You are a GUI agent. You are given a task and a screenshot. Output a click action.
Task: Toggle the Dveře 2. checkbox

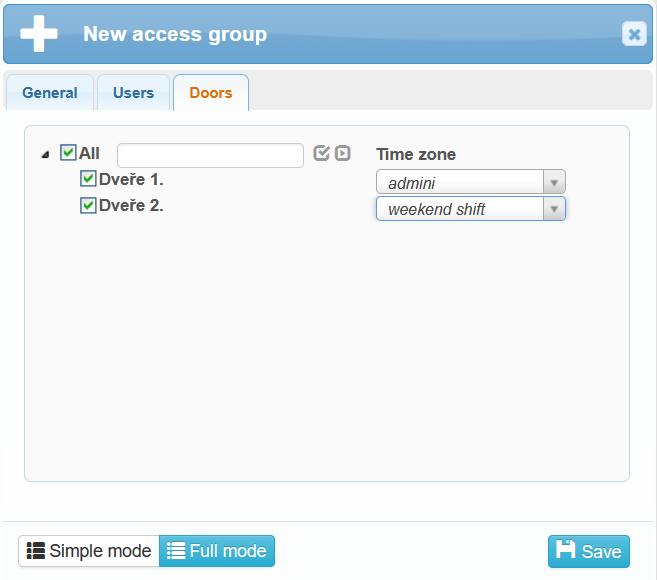[88, 205]
